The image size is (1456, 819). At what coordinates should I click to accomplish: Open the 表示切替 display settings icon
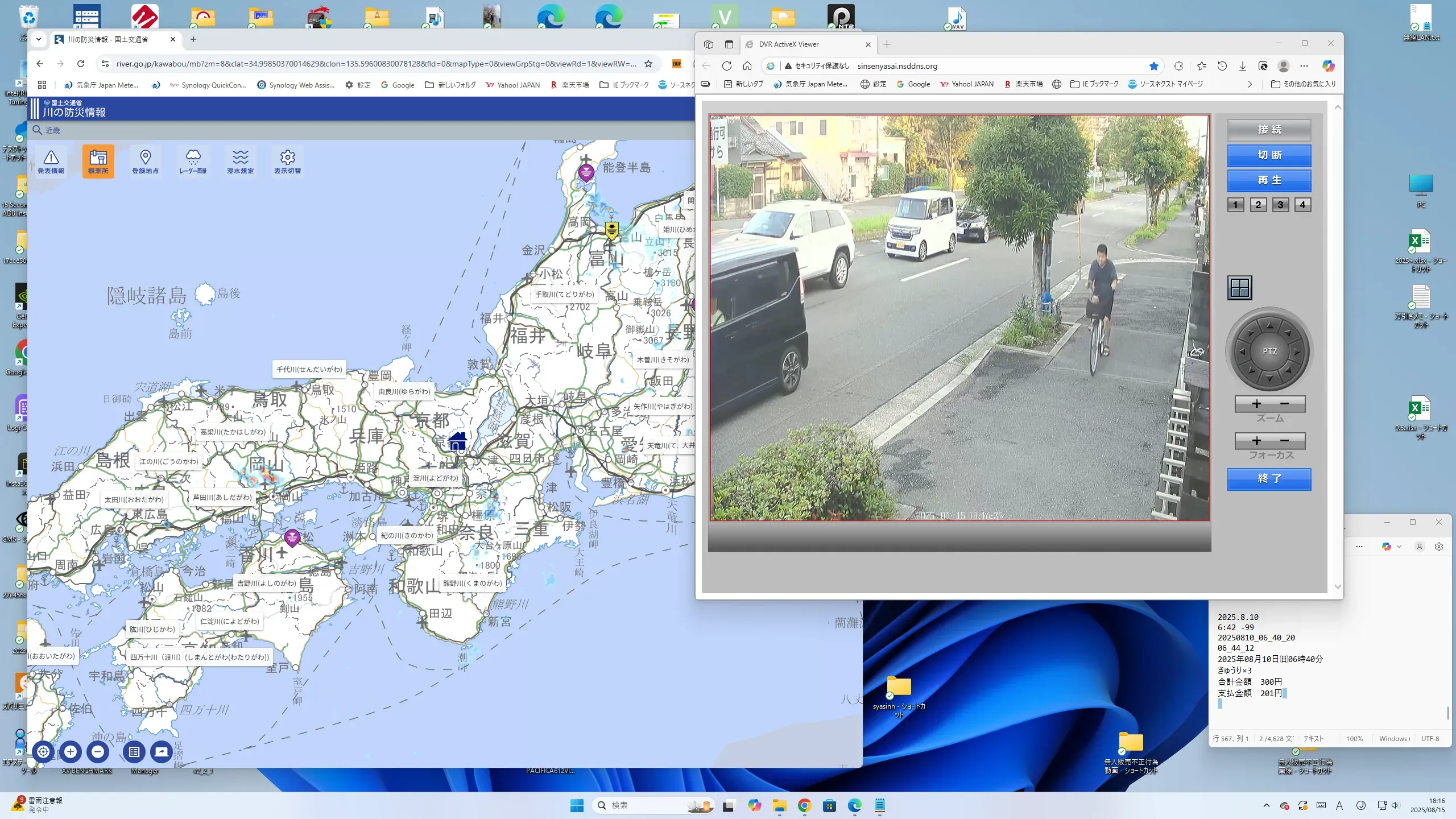[287, 161]
